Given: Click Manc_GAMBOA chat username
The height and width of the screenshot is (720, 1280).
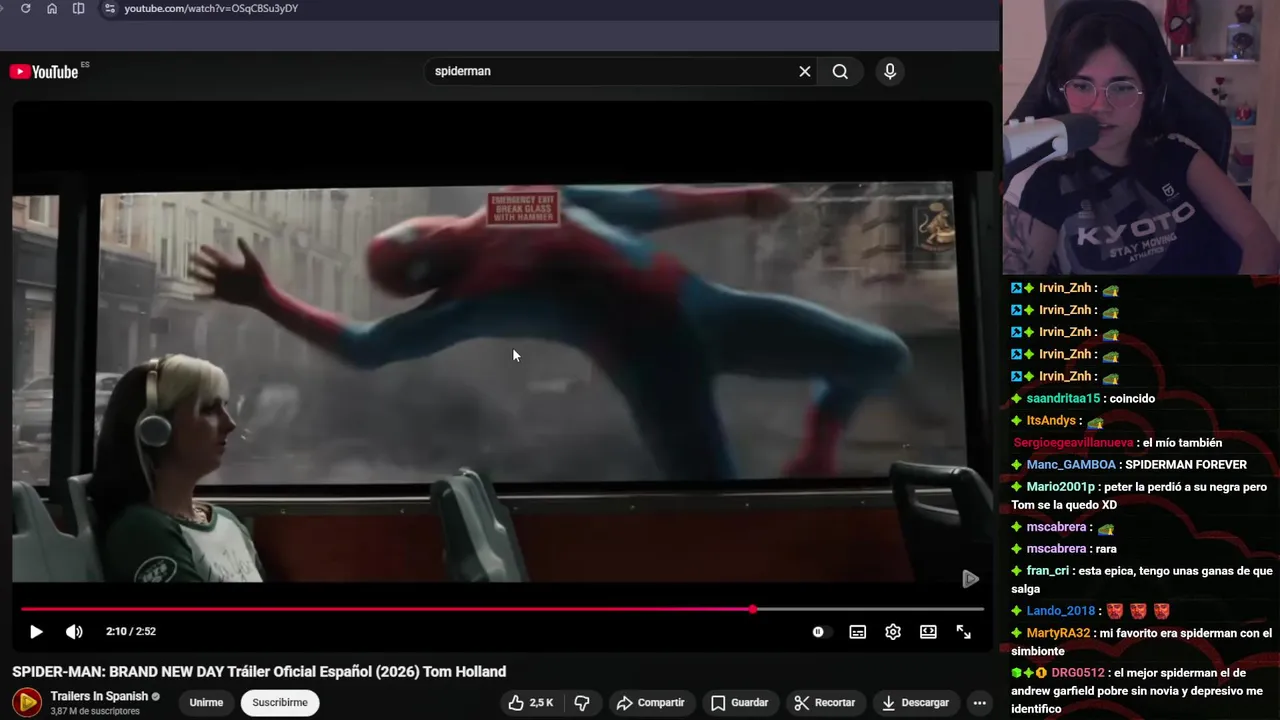Looking at the screenshot, I should tap(1071, 465).
